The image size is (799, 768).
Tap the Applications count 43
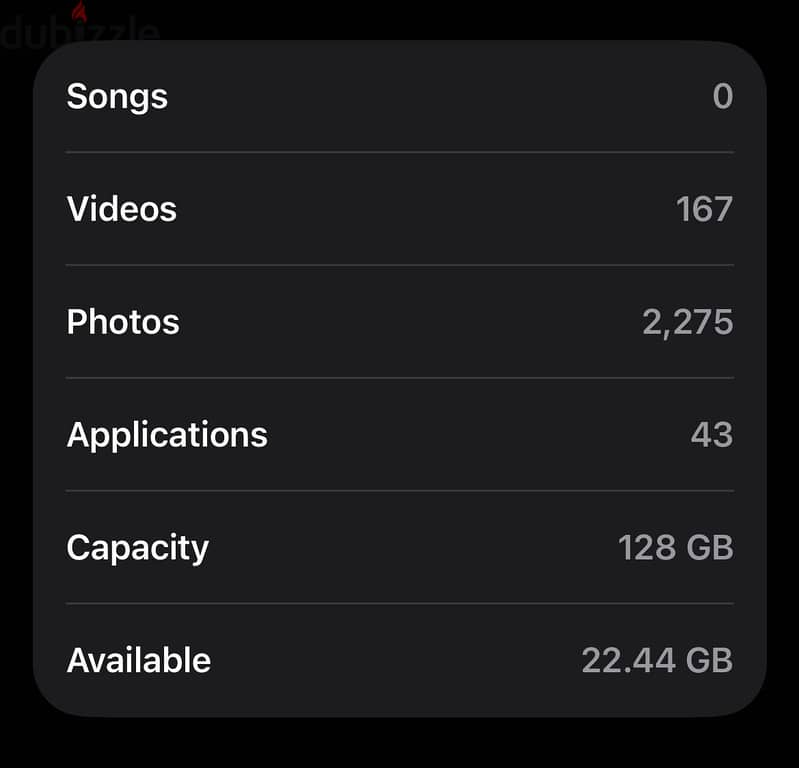pos(712,435)
